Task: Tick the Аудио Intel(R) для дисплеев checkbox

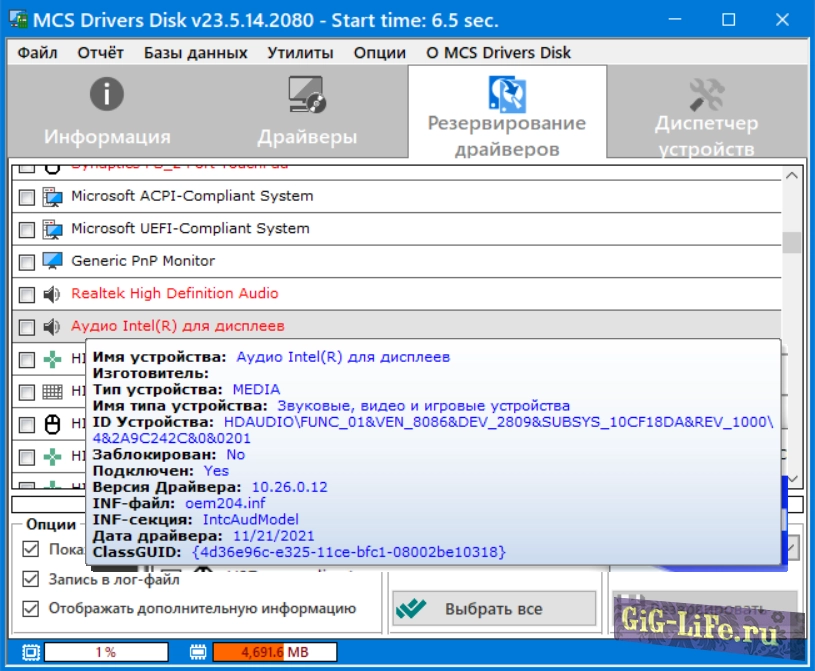Action: (x=27, y=327)
